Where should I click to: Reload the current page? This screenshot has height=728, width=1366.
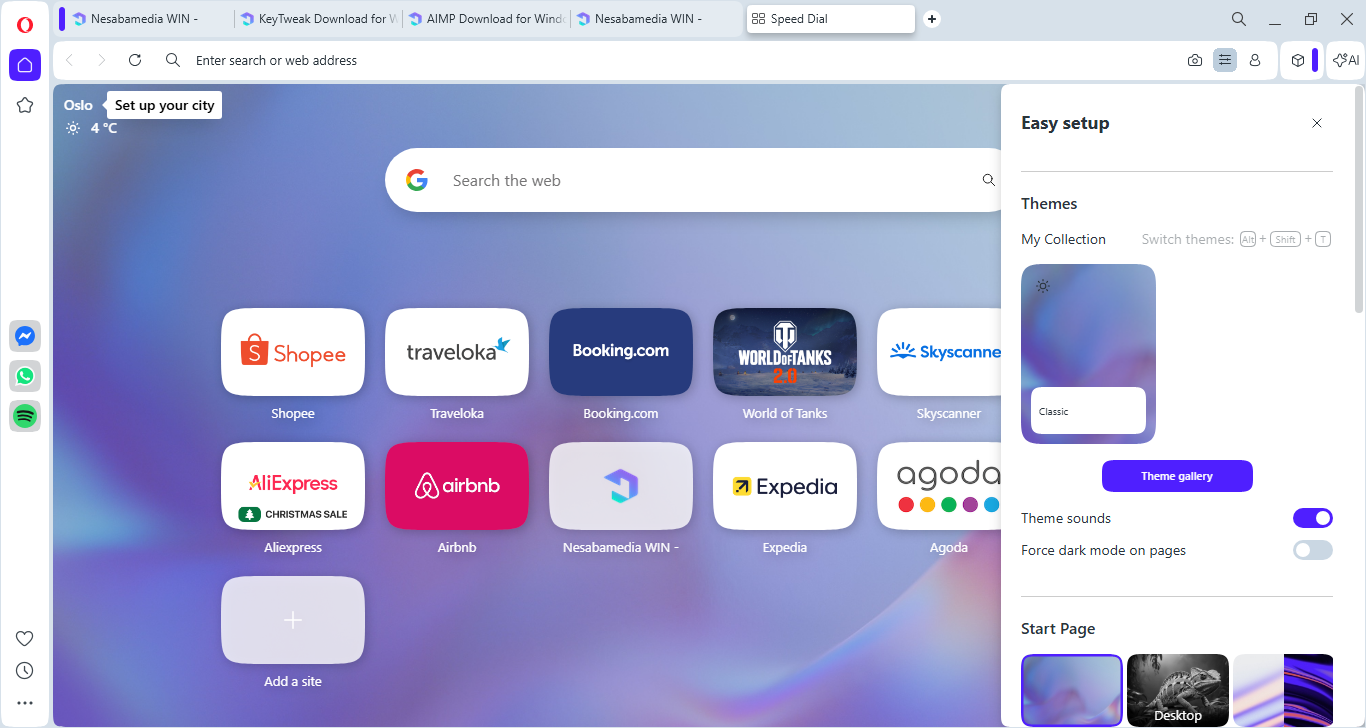pos(135,61)
